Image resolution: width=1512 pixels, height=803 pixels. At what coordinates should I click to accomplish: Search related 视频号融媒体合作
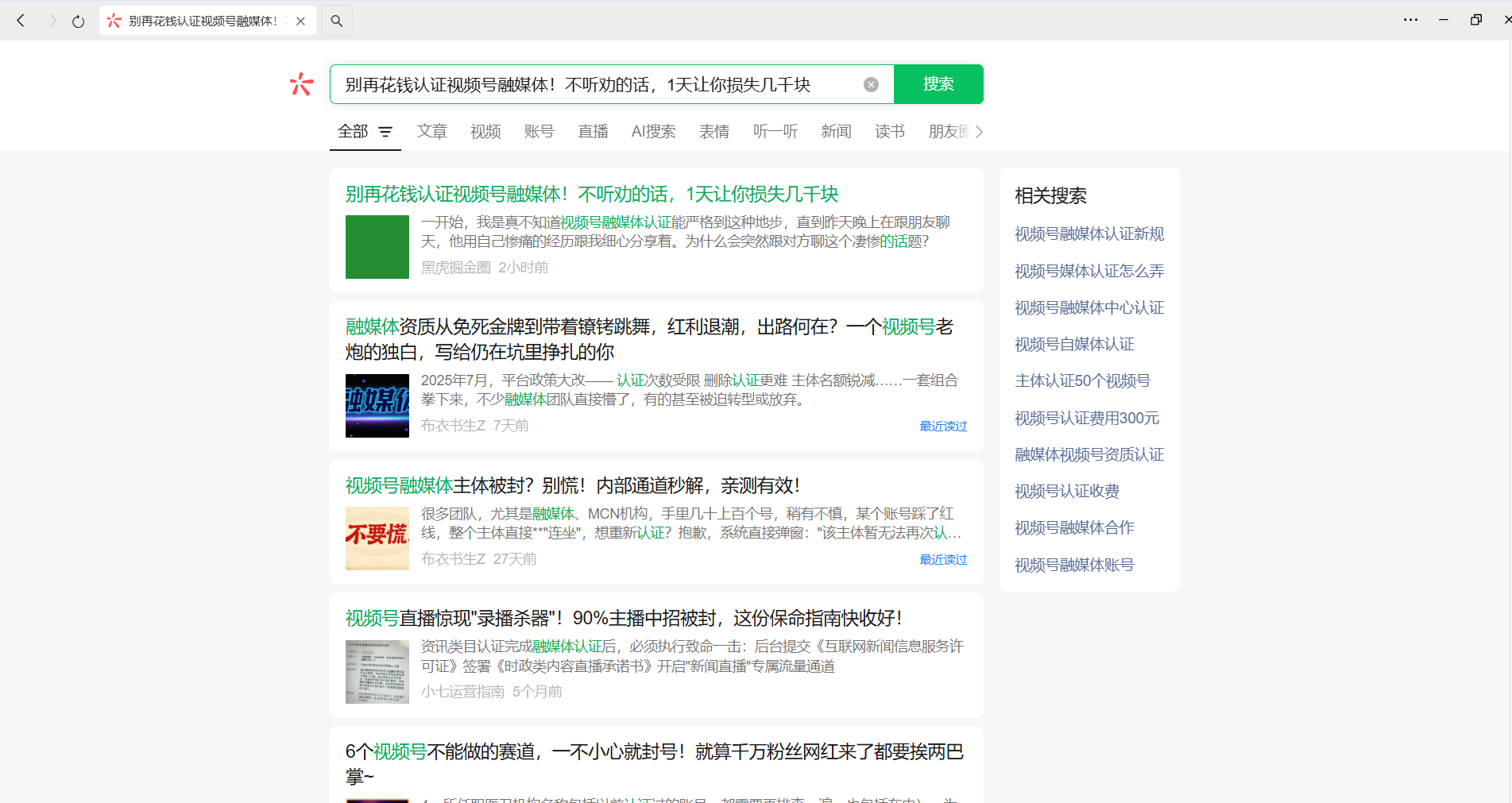(1074, 528)
